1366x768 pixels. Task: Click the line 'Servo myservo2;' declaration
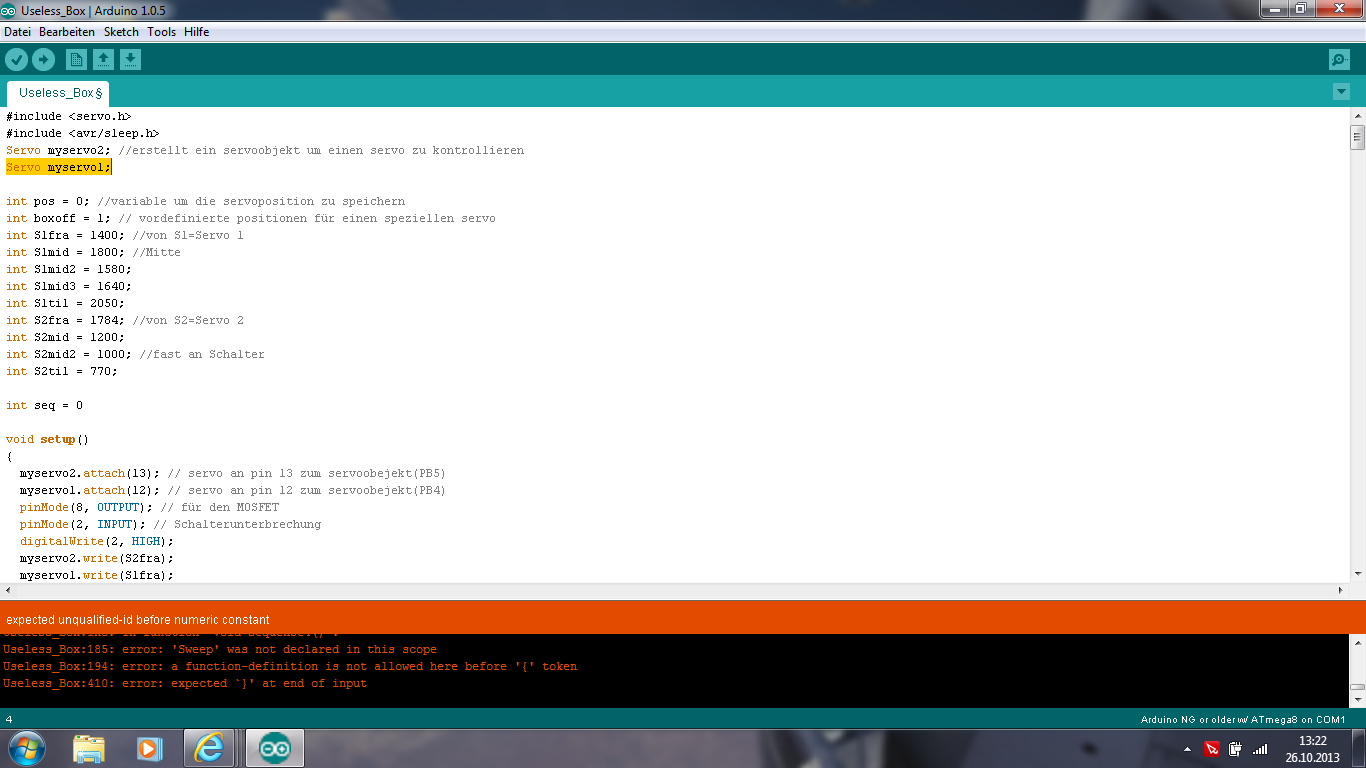tap(58, 150)
